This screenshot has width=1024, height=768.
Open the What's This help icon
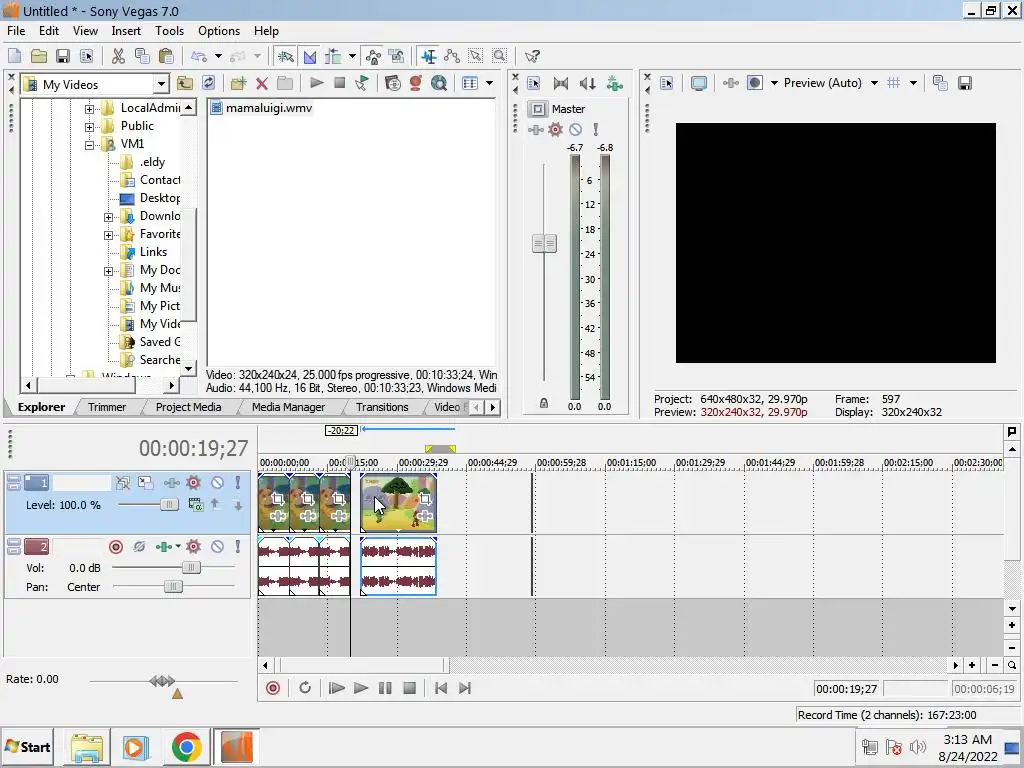[532, 56]
